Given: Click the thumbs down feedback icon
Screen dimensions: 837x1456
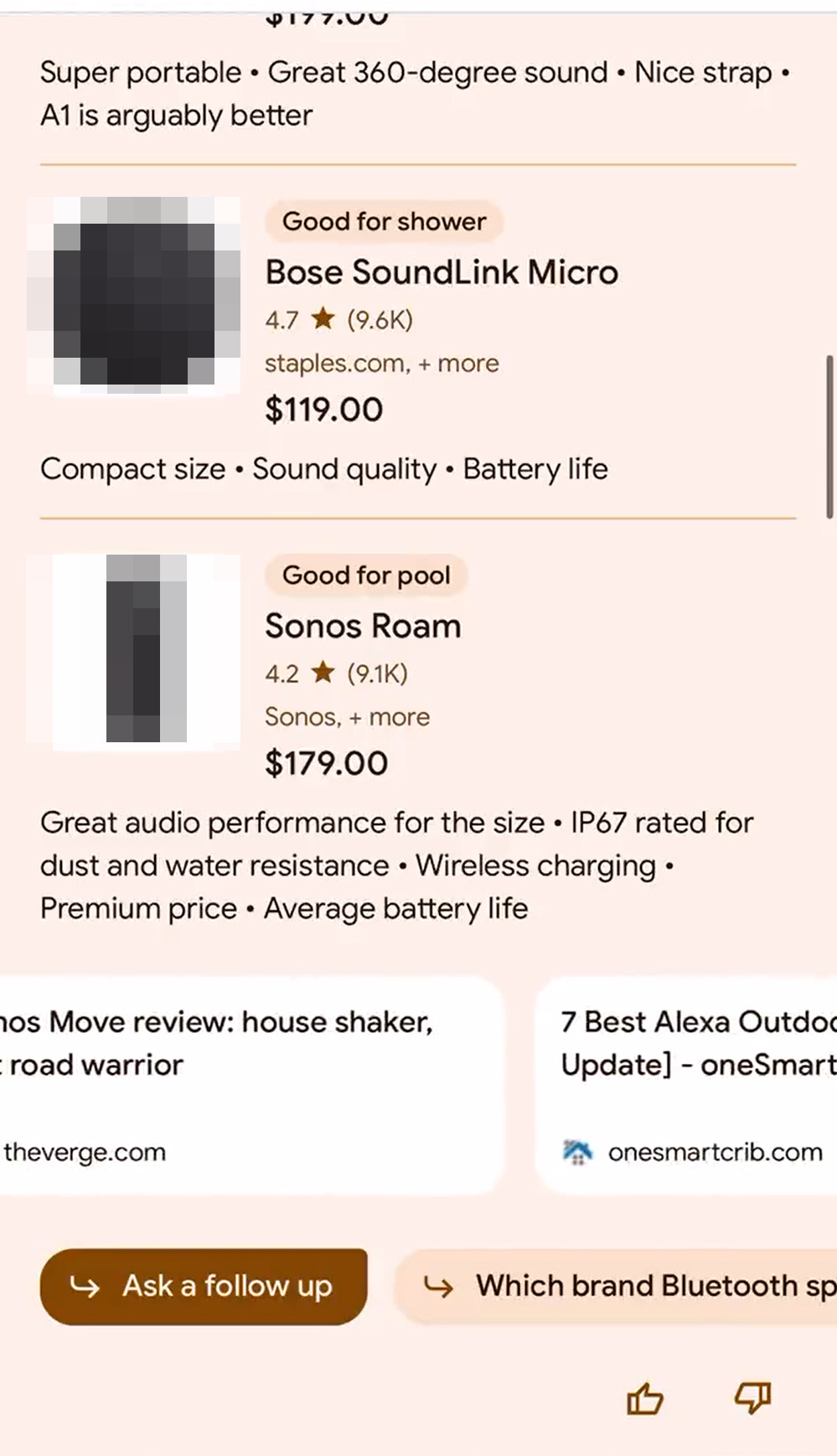Looking at the screenshot, I should [752, 1397].
